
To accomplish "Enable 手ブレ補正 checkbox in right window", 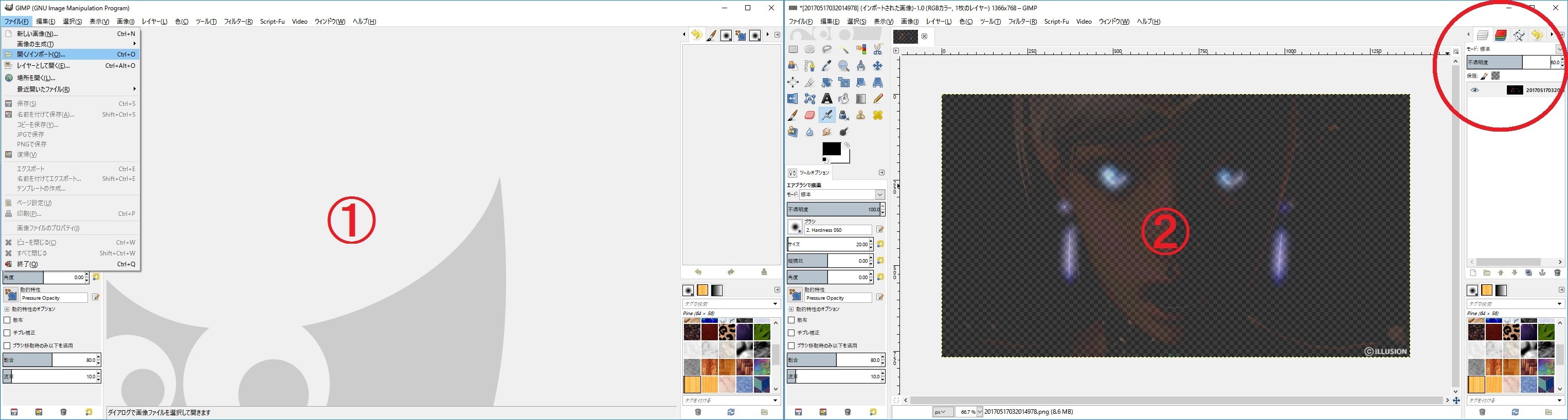I will tap(791, 333).
